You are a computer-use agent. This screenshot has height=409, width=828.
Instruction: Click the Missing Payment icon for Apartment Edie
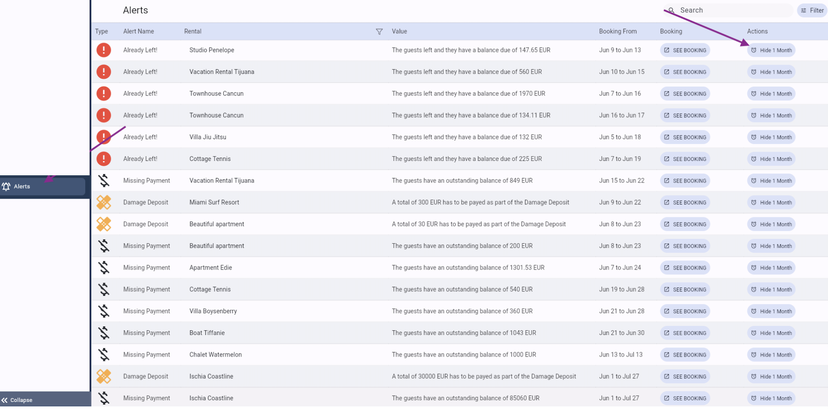coord(104,268)
